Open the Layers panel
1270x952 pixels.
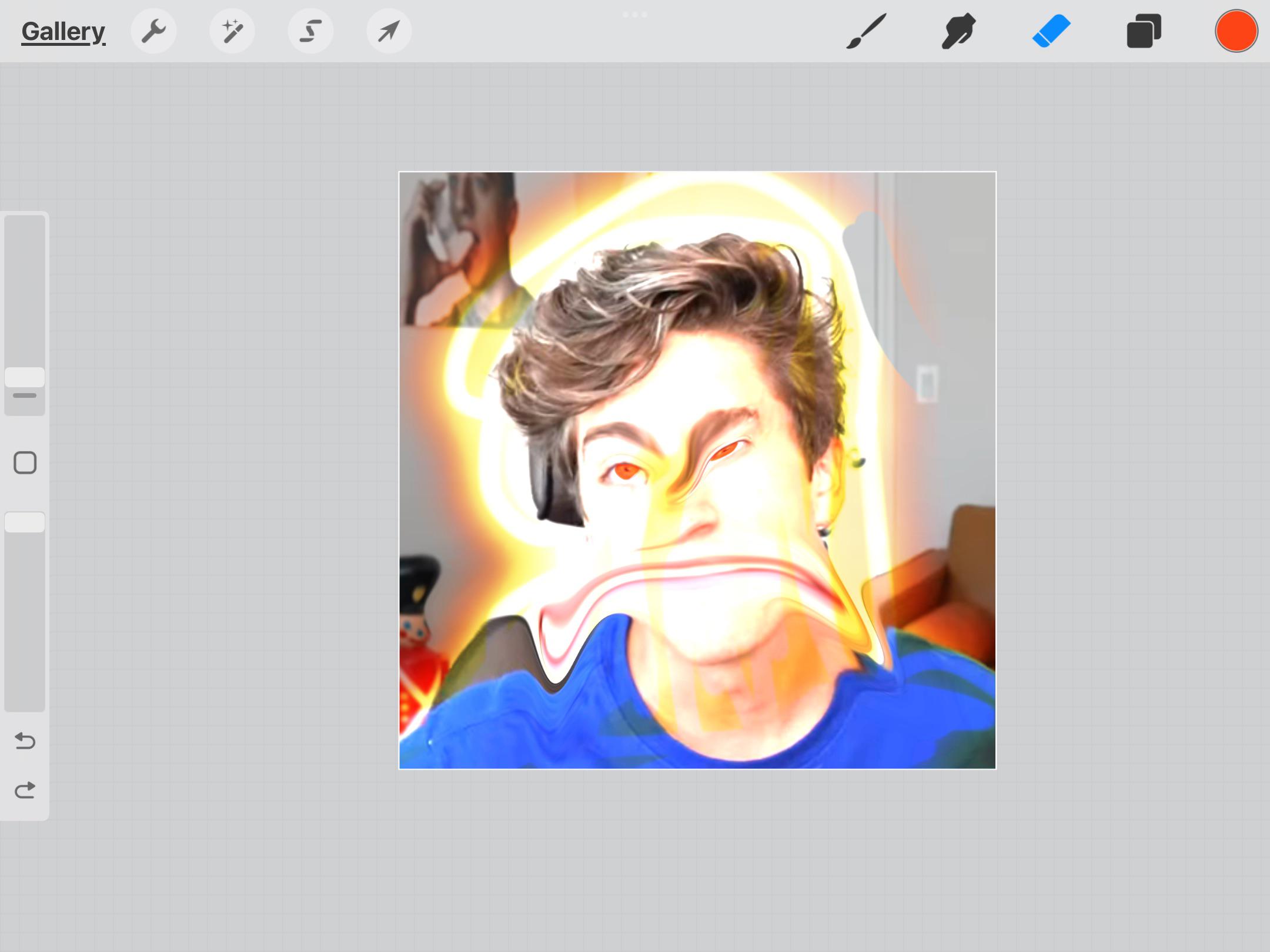(x=1144, y=31)
